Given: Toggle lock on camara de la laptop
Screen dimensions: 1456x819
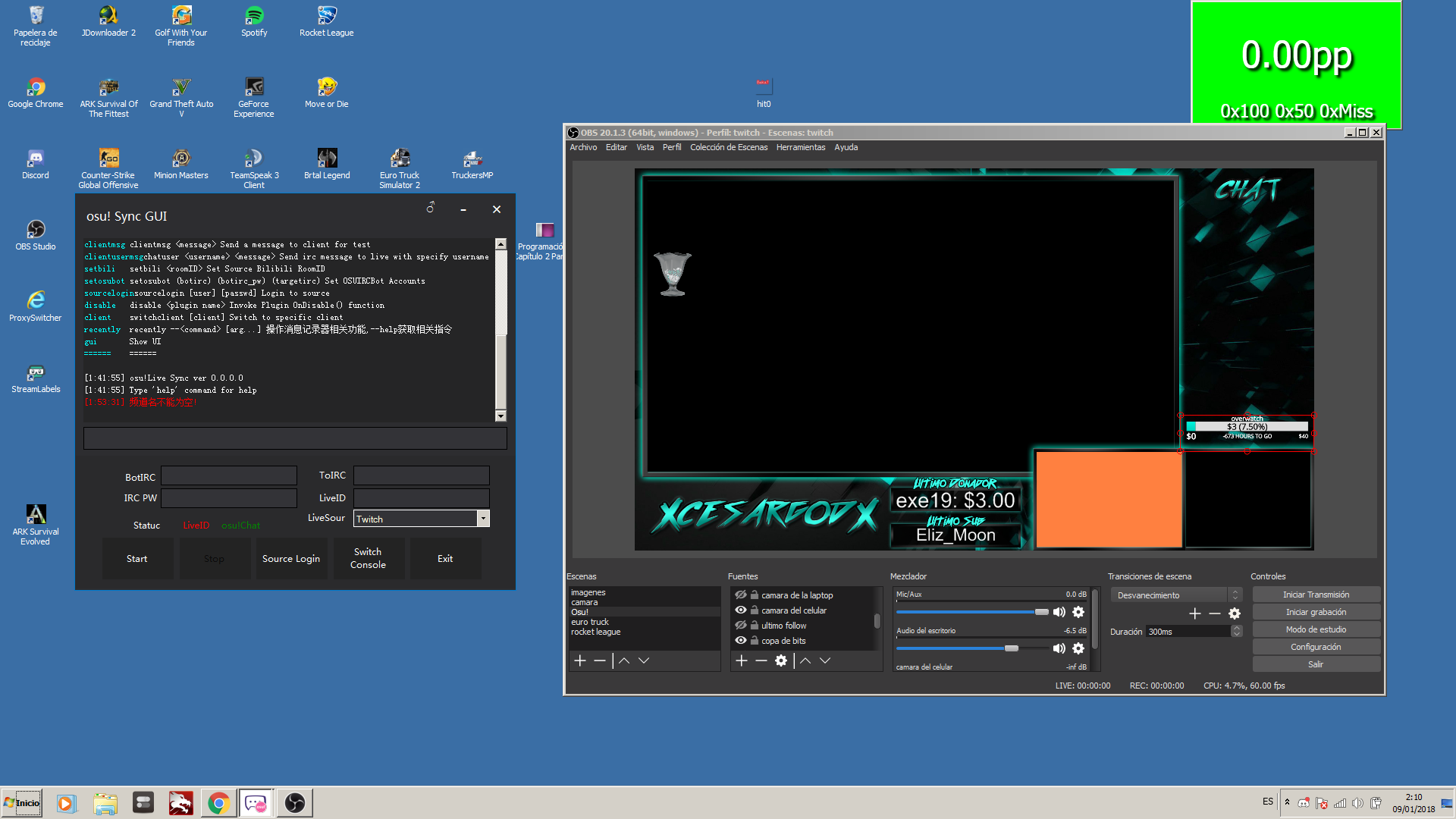Looking at the screenshot, I should (x=755, y=595).
